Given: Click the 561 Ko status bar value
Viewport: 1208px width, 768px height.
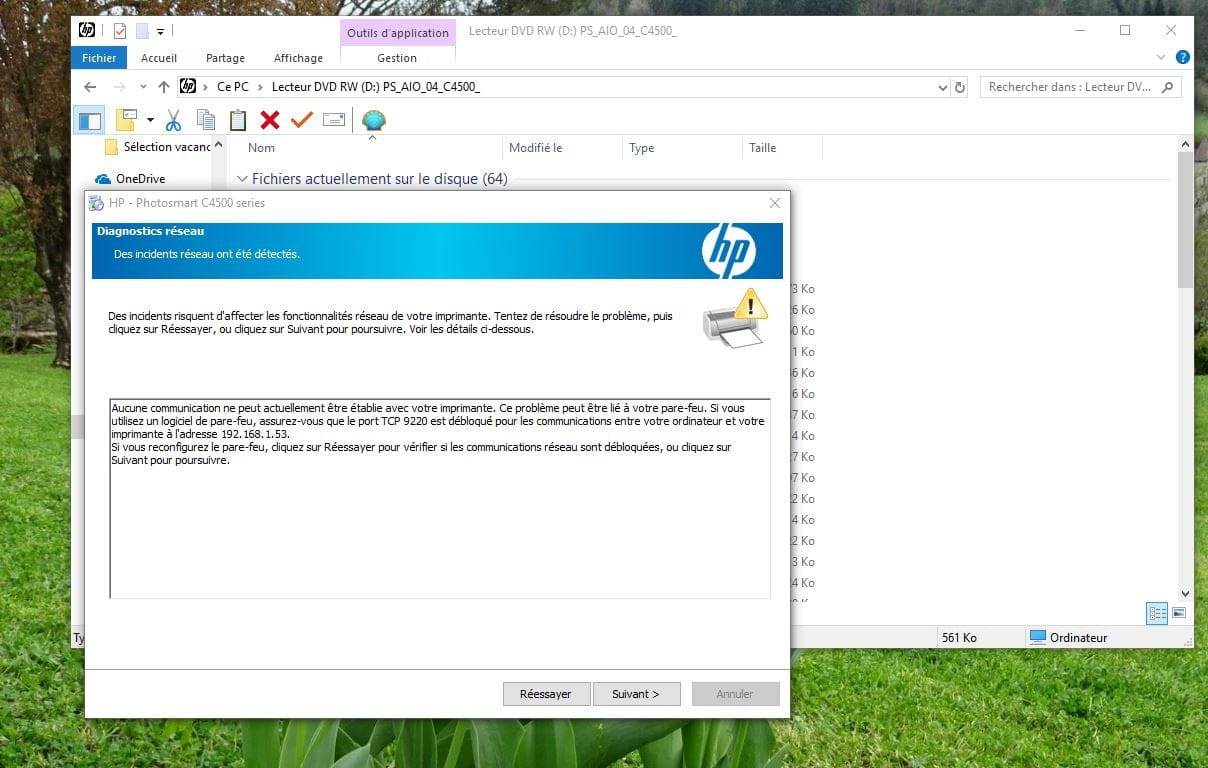Looking at the screenshot, I should (959, 637).
